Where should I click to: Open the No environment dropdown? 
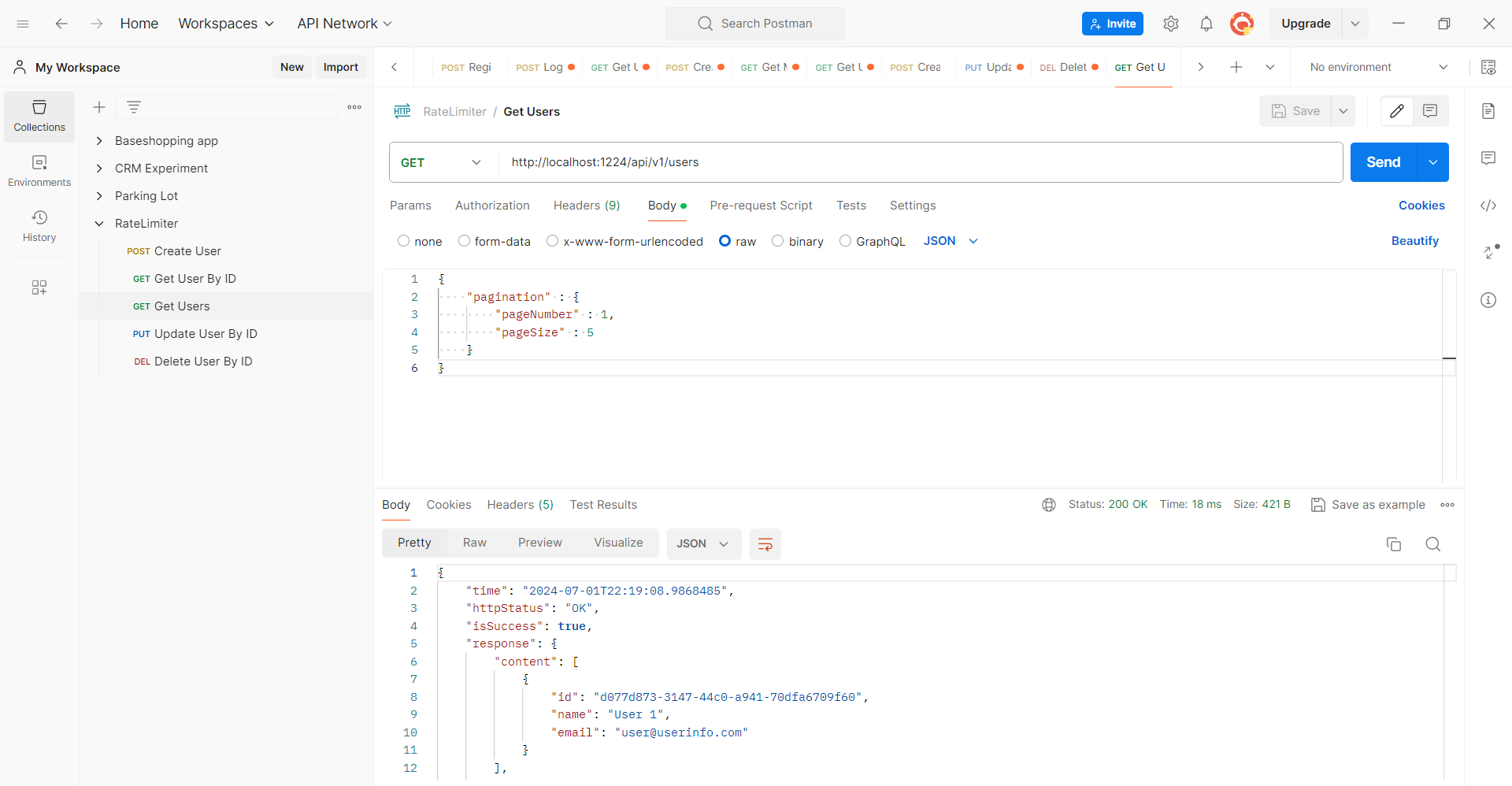pos(1378,67)
